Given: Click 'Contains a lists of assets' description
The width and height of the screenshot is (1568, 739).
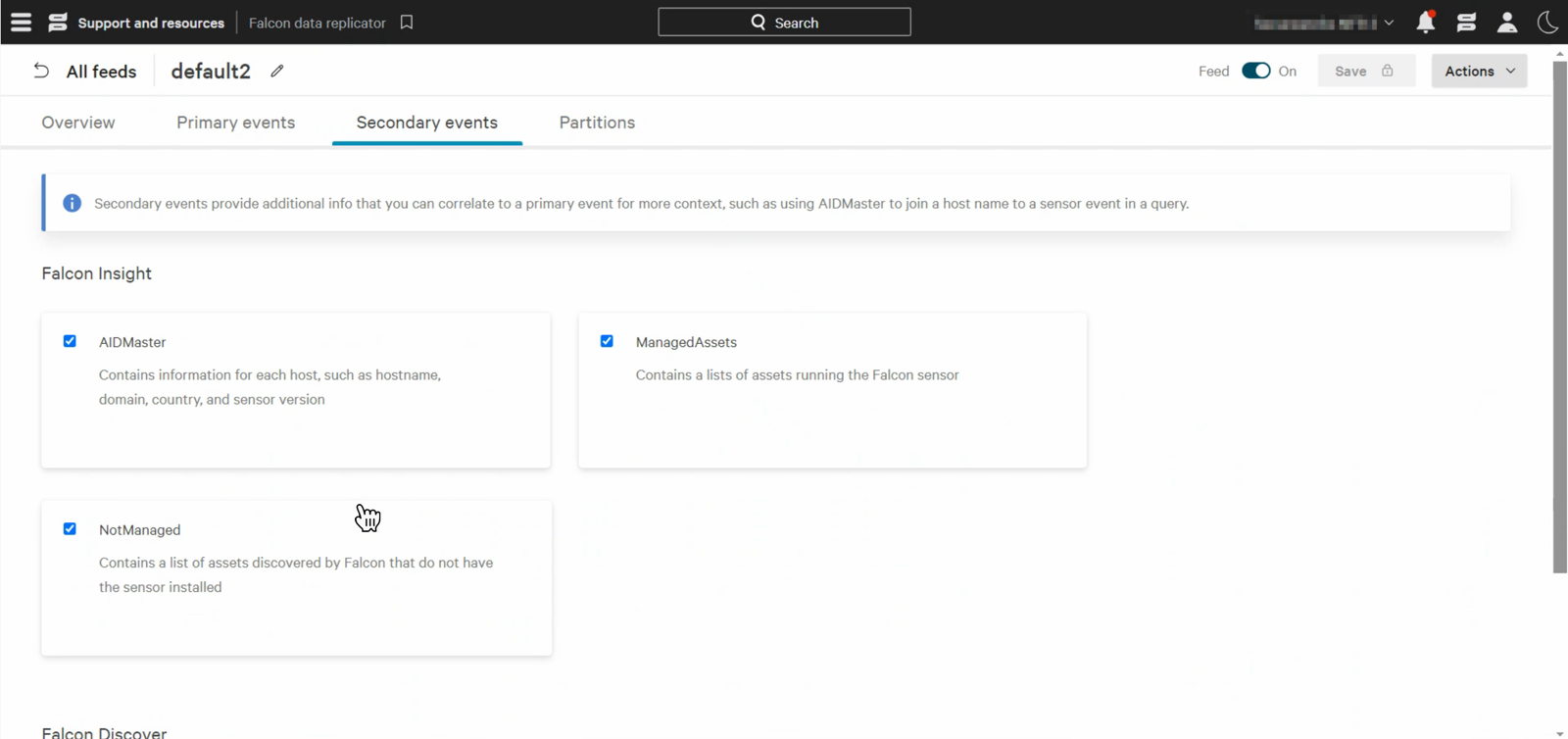Looking at the screenshot, I should [x=797, y=374].
